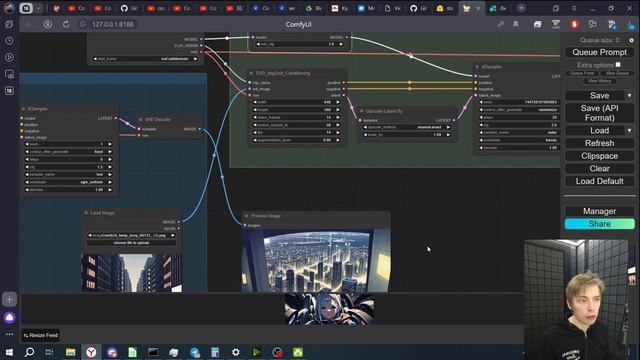Increase seed in left KSampler node
640x360 pixels.
pos(109,144)
